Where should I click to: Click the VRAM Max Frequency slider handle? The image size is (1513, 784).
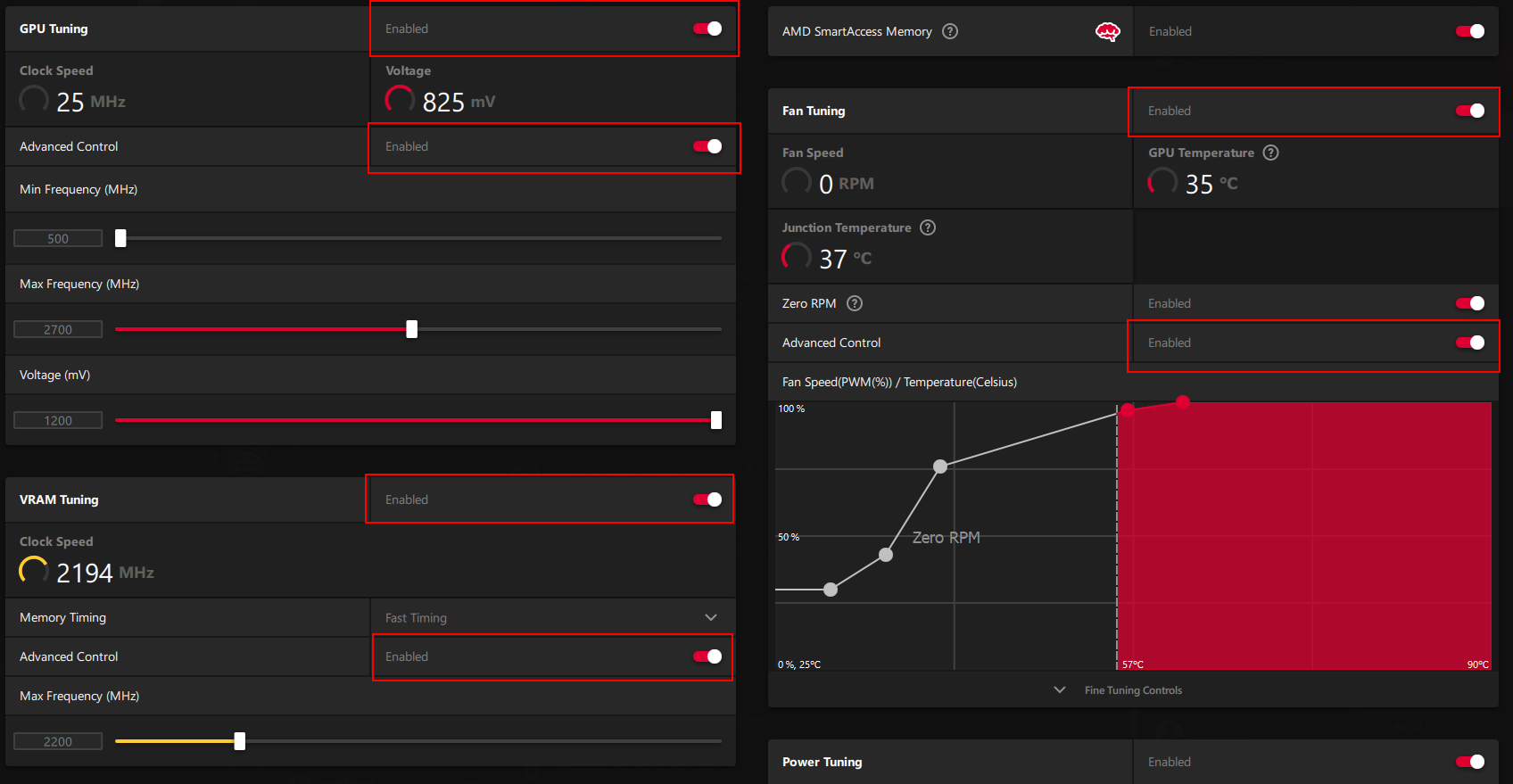pos(239,741)
